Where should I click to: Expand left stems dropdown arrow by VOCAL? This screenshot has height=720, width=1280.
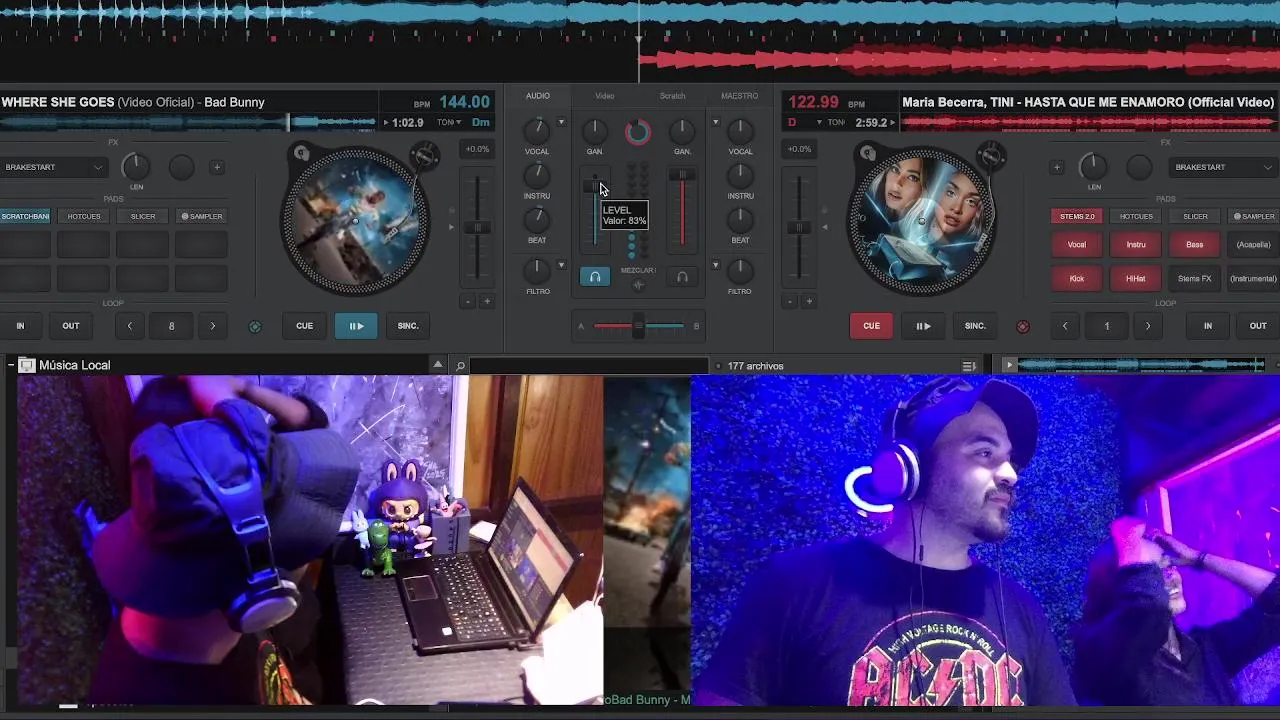pos(561,123)
